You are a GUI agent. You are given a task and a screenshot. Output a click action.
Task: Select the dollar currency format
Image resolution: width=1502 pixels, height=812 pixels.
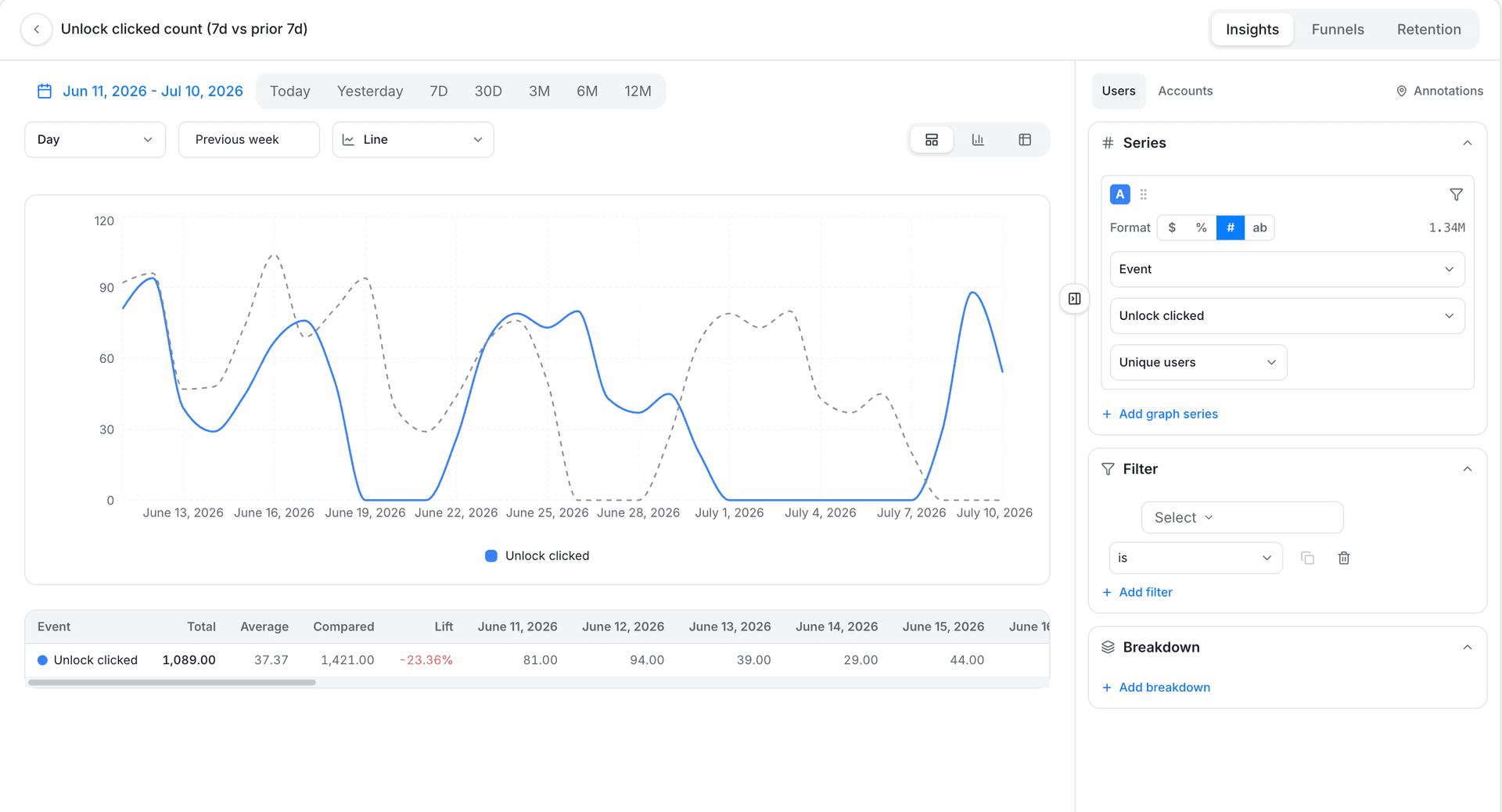coord(1172,228)
